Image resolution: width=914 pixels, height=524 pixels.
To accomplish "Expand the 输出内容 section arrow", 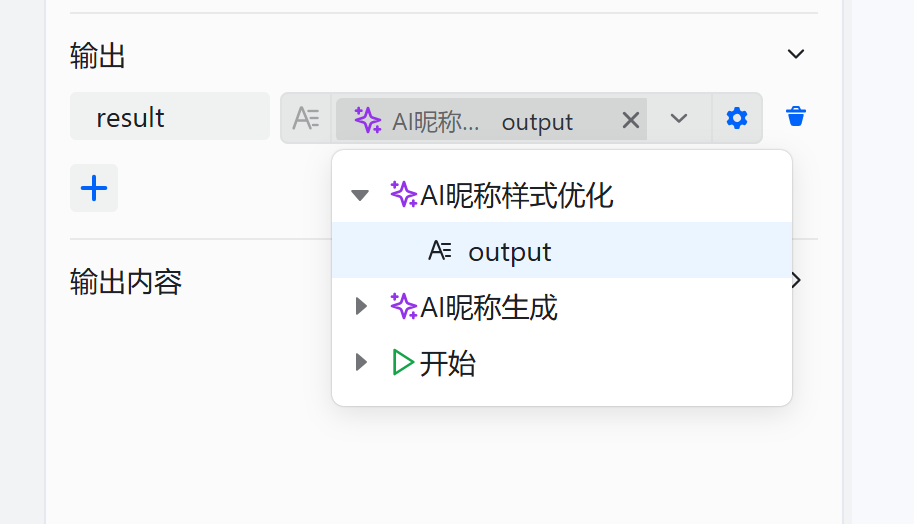I will point(796,280).
